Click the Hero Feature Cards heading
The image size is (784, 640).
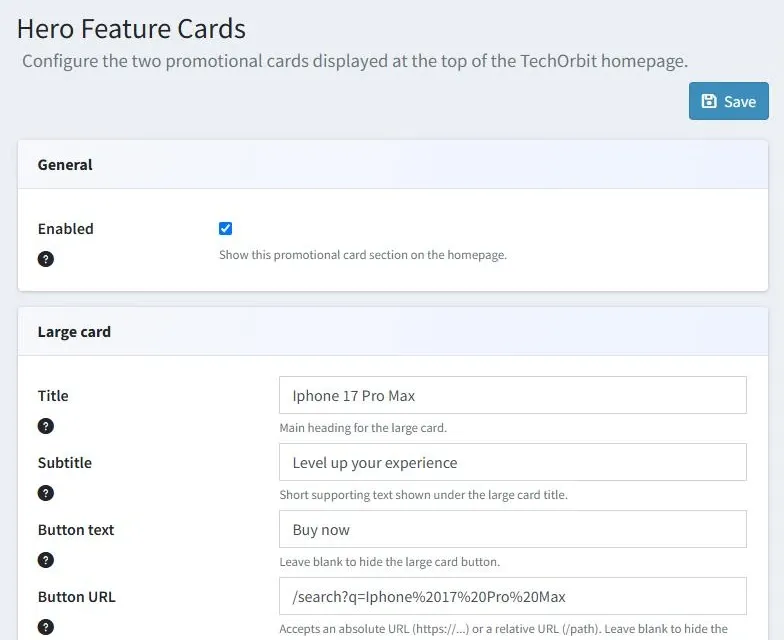(132, 28)
